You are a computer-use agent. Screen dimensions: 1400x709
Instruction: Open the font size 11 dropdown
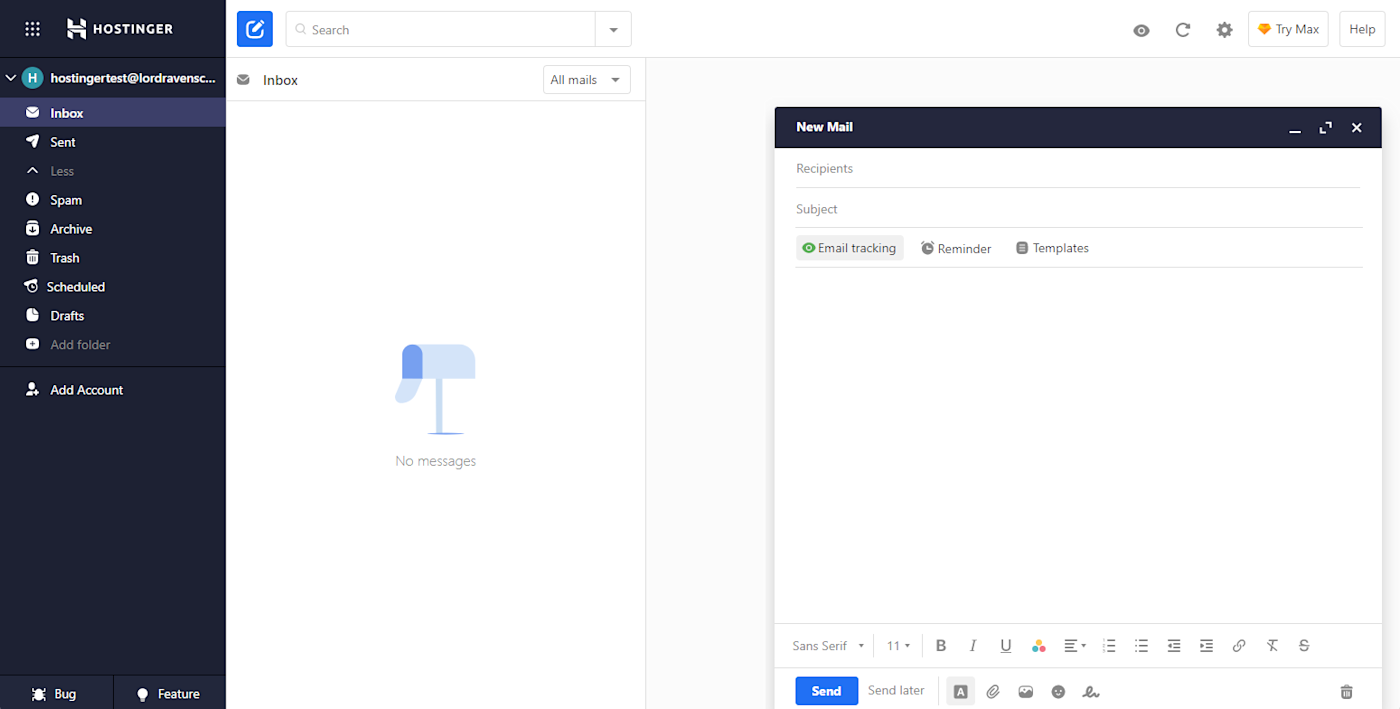(898, 646)
